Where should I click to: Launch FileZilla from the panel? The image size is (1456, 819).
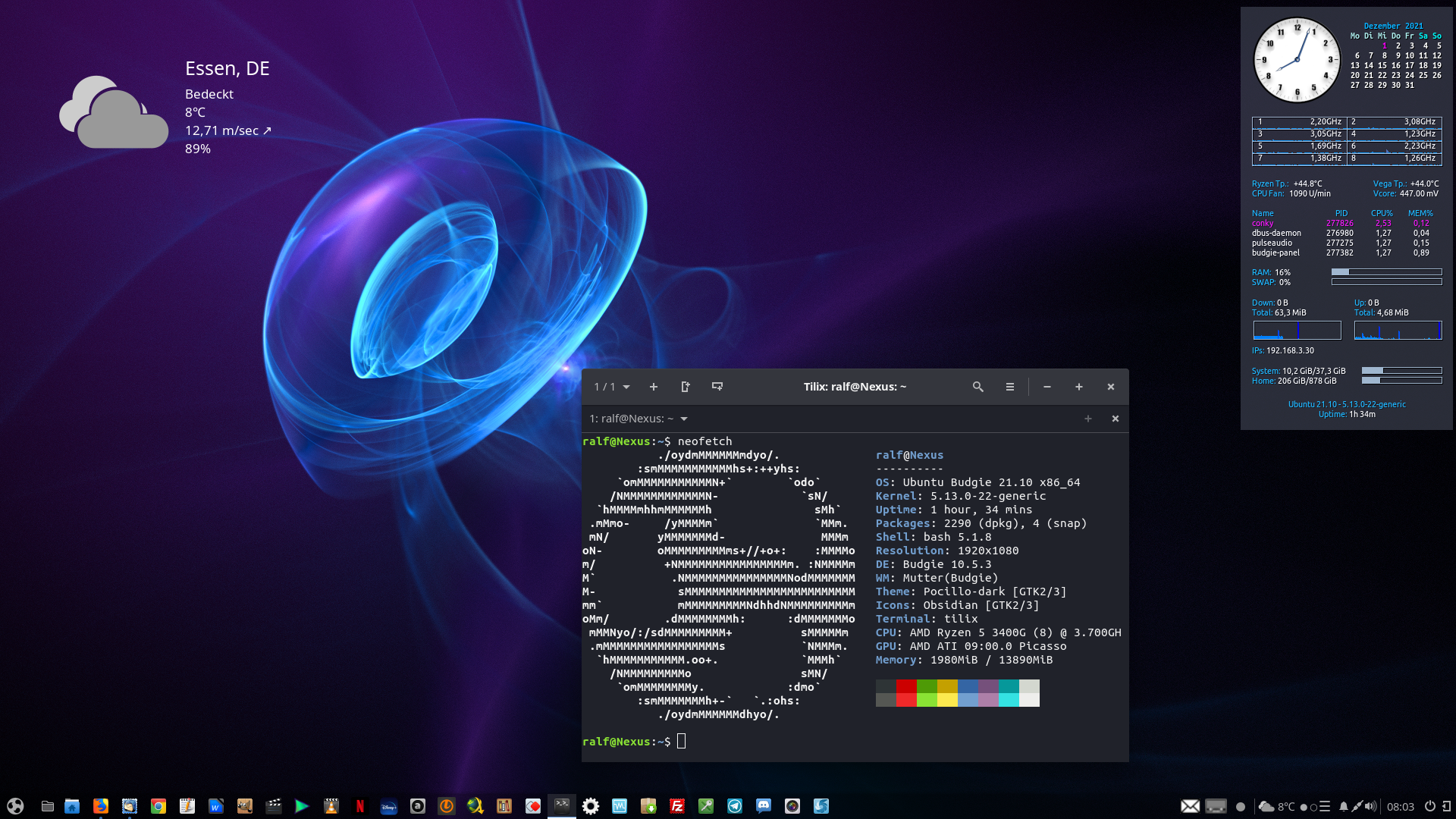(677, 806)
